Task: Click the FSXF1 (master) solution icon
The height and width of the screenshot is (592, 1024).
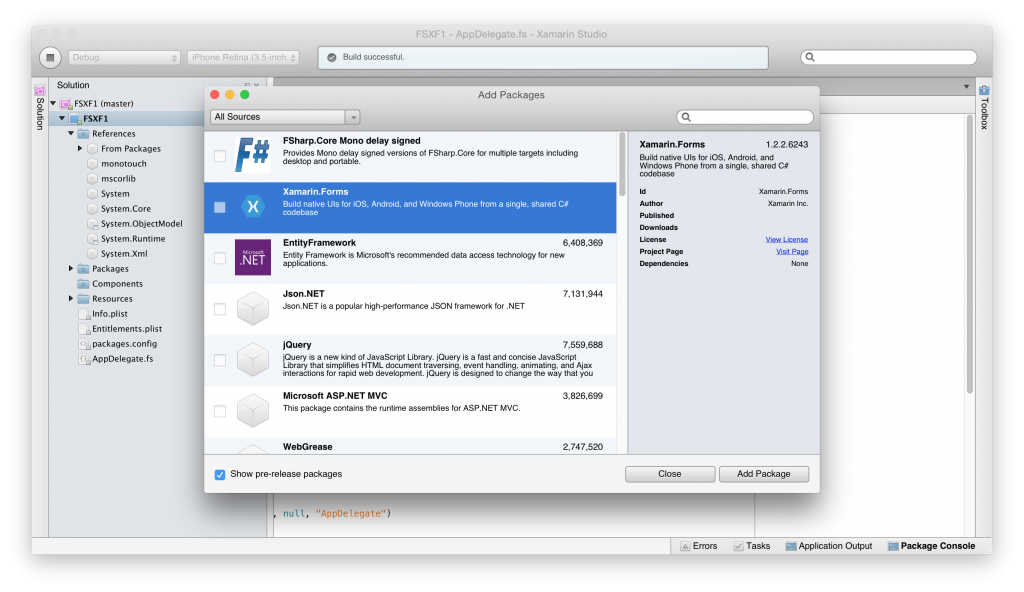Action: click(x=65, y=103)
